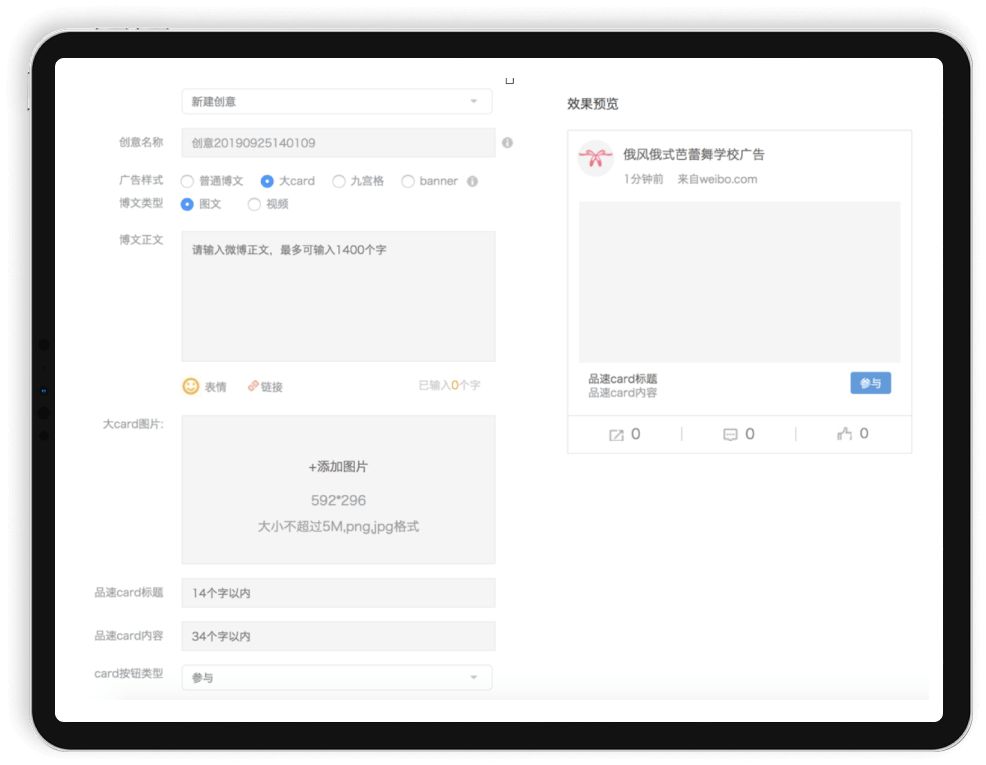Image resolution: width=986 pixels, height=765 pixels.
Task: Click the chain link insert icon
Action: [253, 386]
